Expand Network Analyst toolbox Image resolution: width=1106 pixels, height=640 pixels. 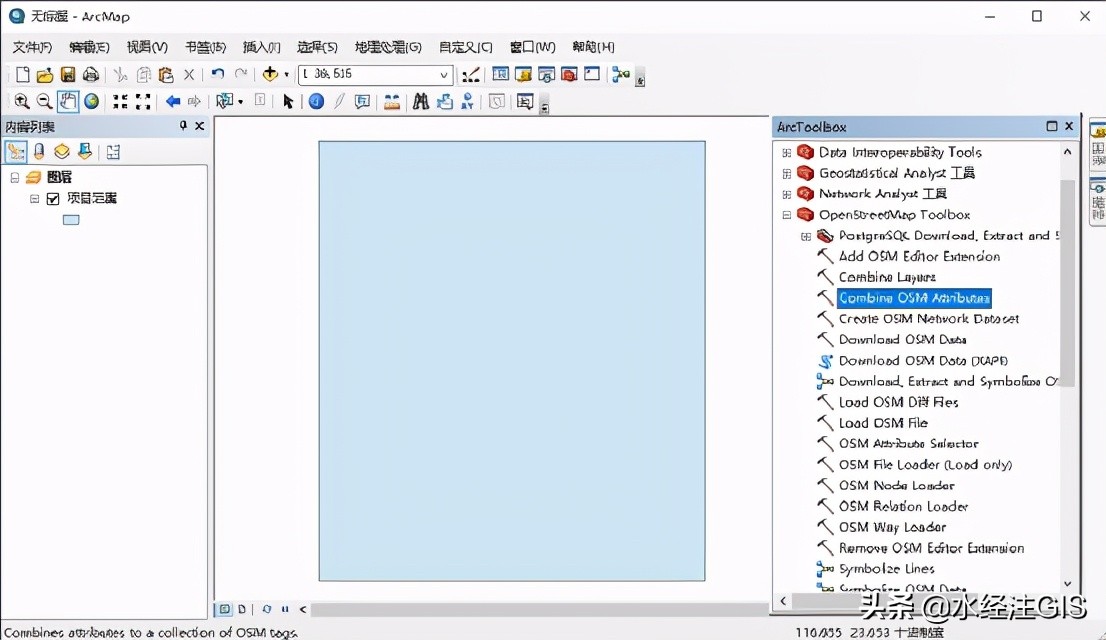tap(786, 194)
